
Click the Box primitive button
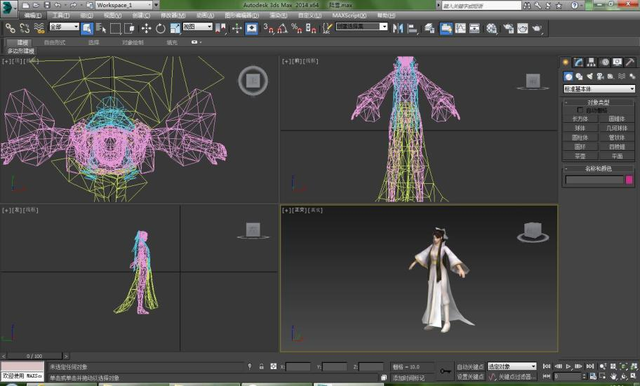click(580, 119)
